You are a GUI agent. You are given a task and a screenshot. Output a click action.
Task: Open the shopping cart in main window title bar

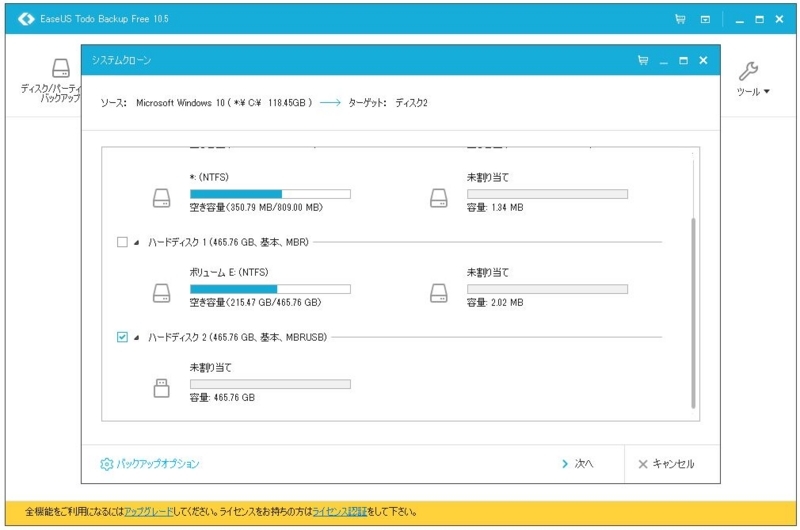tap(680, 19)
